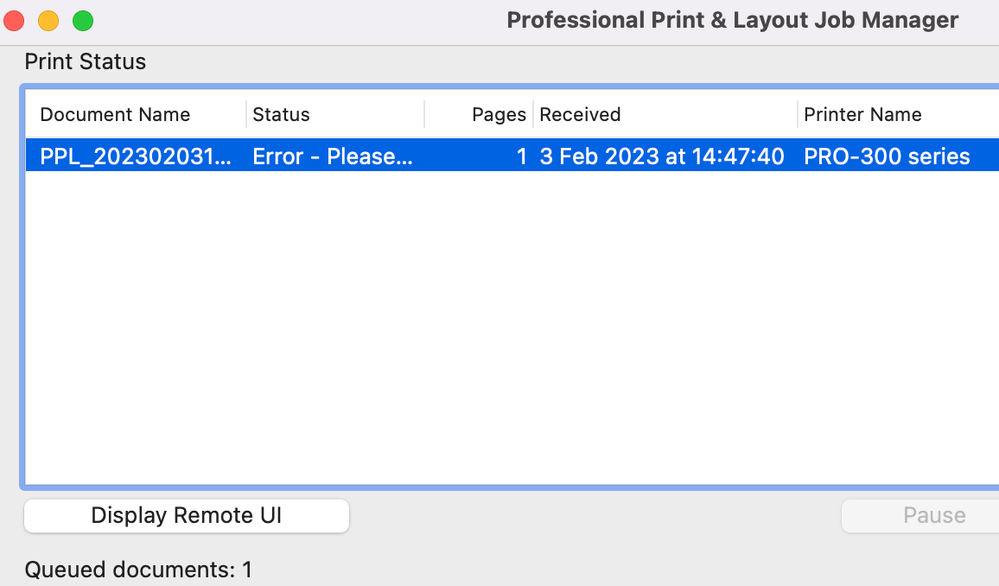
Task: Click the Print Status heading
Action: click(x=85, y=61)
